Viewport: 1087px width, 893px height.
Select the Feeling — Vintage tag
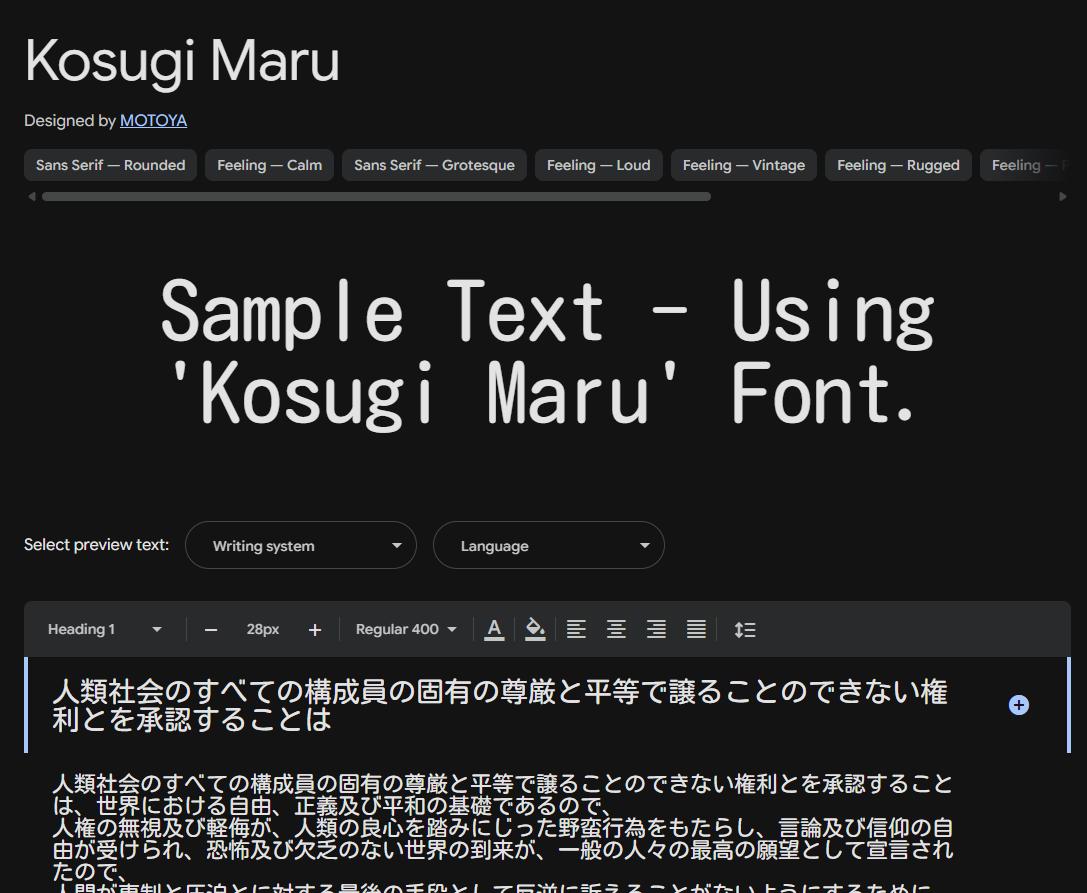pyautogui.click(x=743, y=165)
